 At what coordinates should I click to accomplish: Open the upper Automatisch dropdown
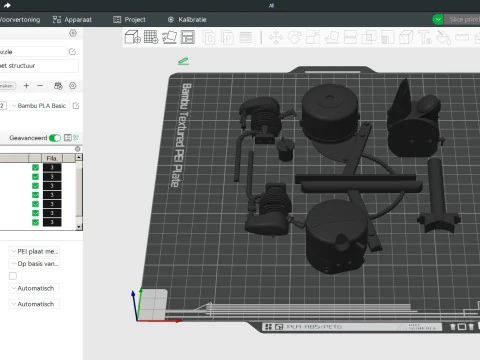pos(34,288)
